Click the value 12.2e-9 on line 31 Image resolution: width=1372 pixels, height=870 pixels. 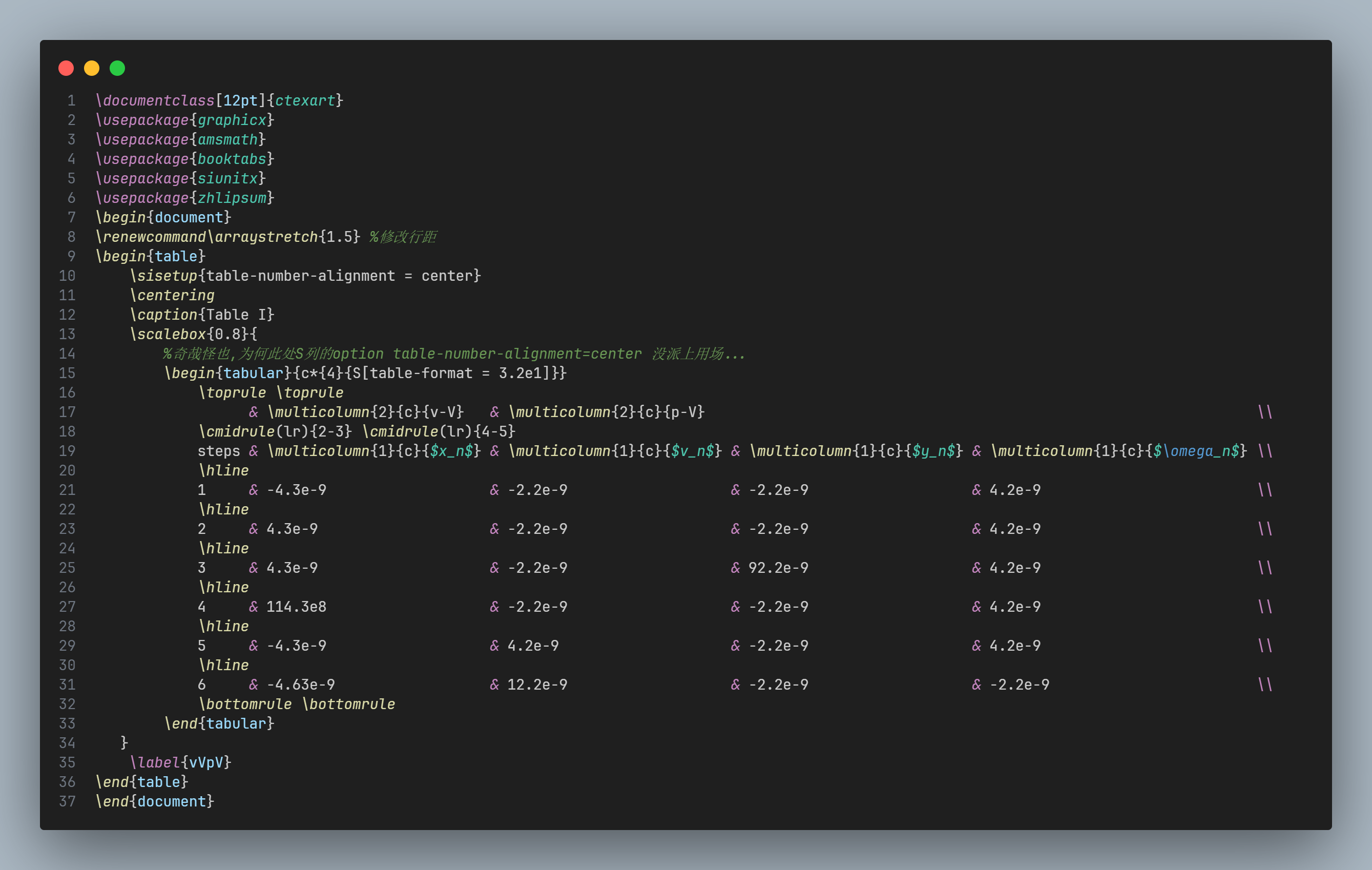coord(537,685)
